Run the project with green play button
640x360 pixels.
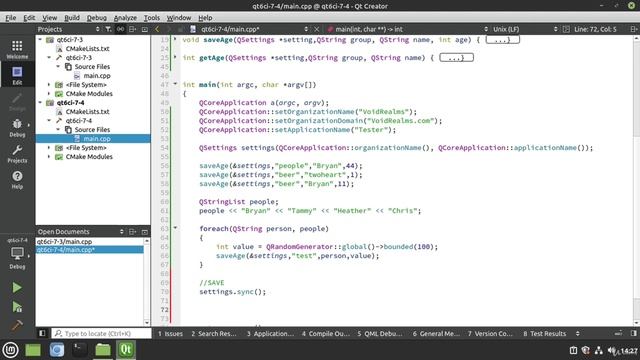tap(17, 288)
